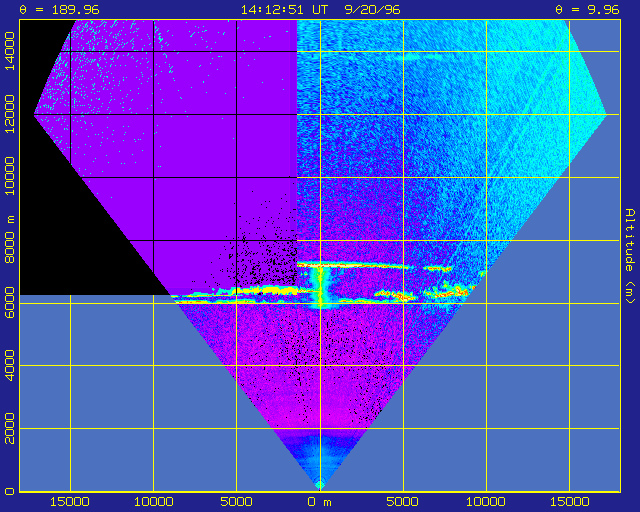This screenshot has width=640, height=512.
Task: Click the 12000 altitude tick label
Action: tap(9, 114)
